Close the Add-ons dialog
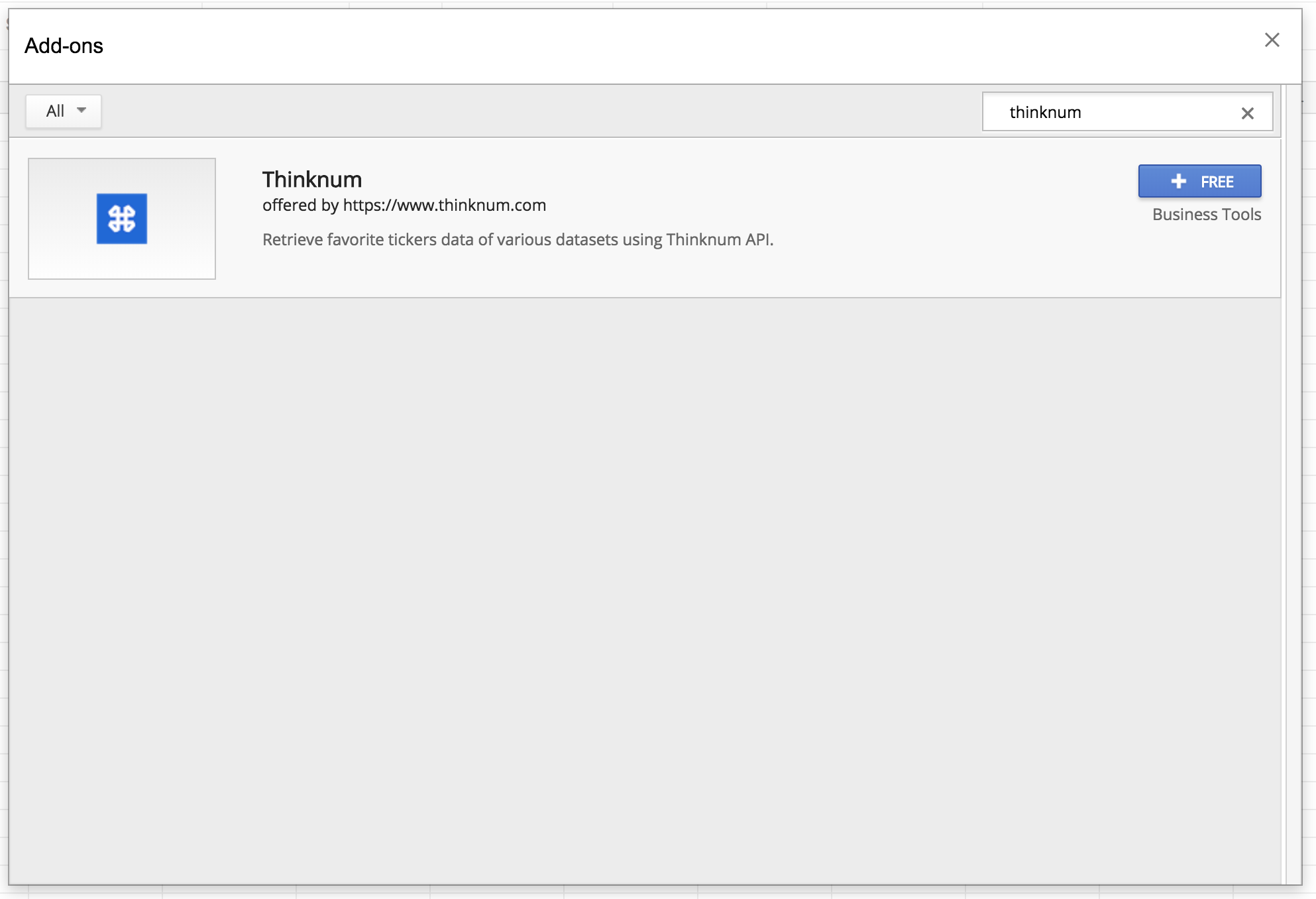 point(1272,40)
